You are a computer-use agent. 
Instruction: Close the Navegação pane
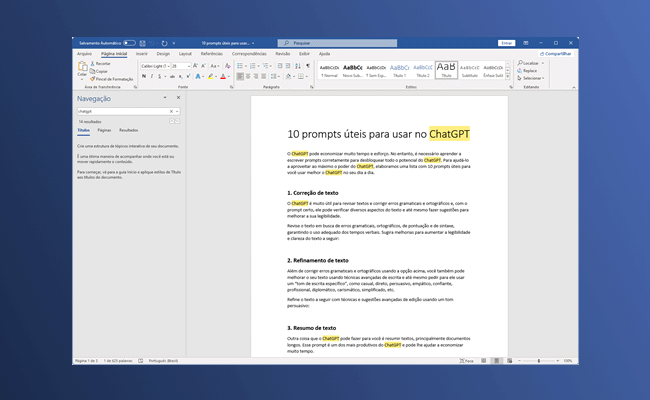click(179, 98)
